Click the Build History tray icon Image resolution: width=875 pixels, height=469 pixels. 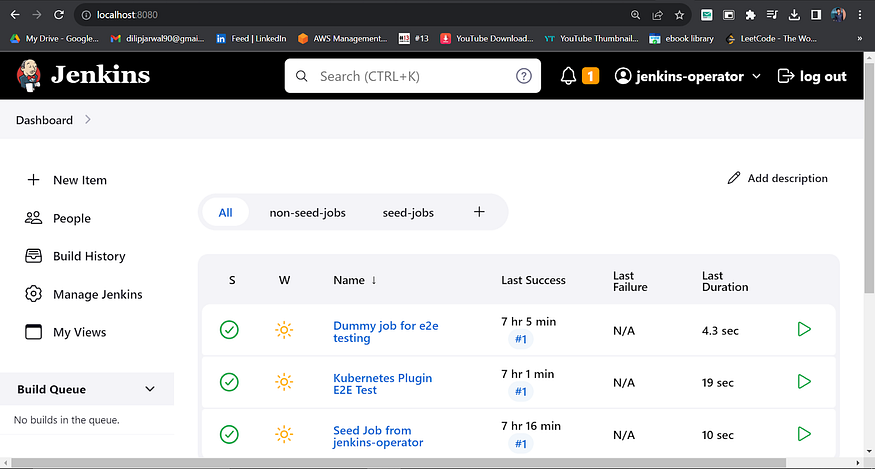(x=33, y=256)
